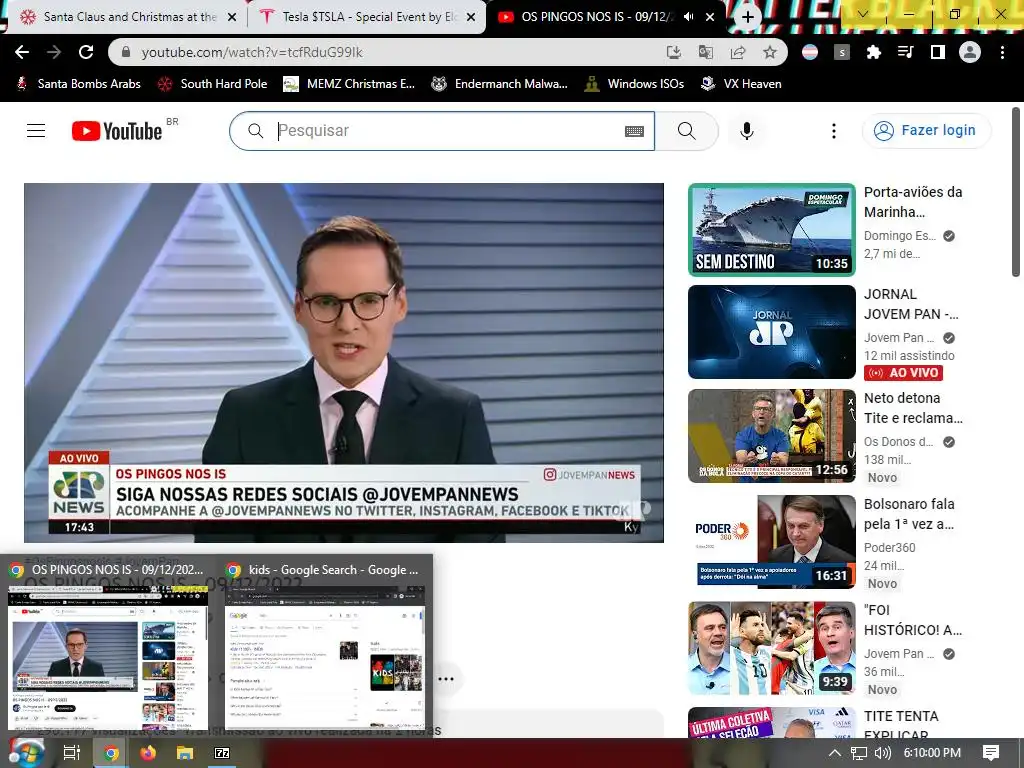Close the Tesla $TSLA tab
Image resolution: width=1024 pixels, height=768 pixels.
[x=471, y=18]
